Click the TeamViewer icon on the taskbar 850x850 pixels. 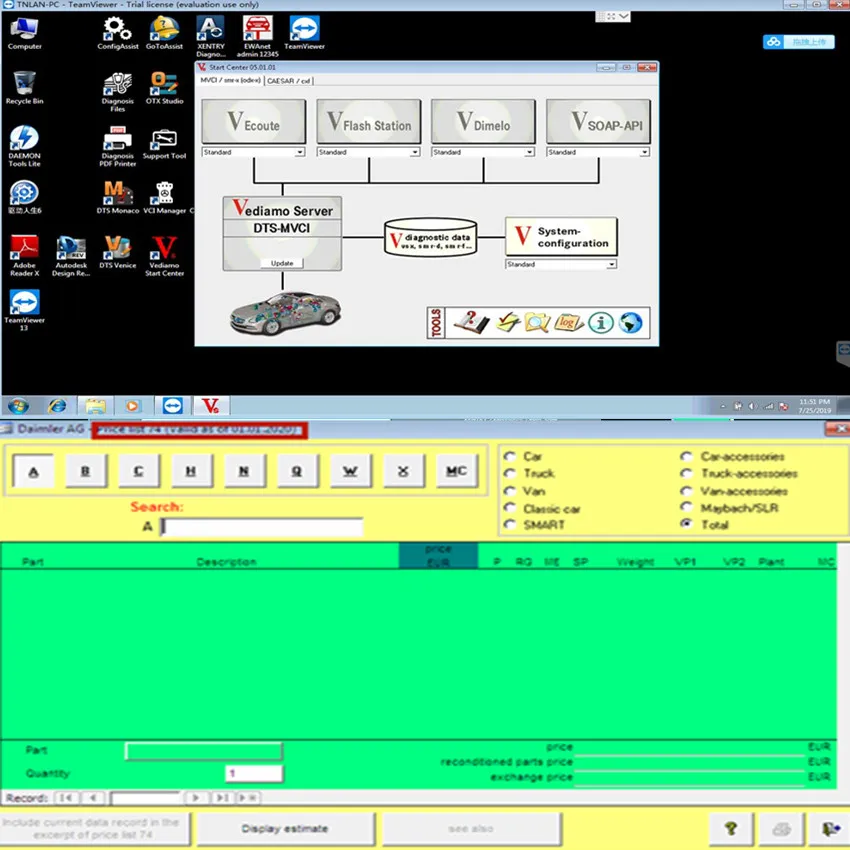click(x=173, y=405)
